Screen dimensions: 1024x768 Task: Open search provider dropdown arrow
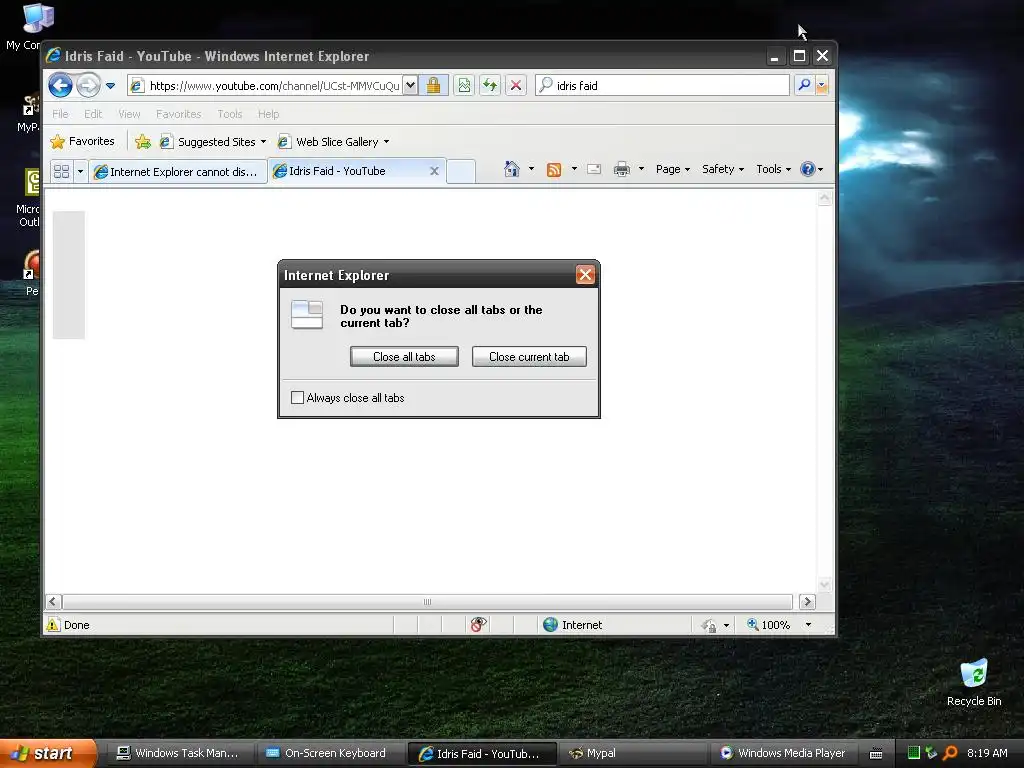tap(822, 86)
